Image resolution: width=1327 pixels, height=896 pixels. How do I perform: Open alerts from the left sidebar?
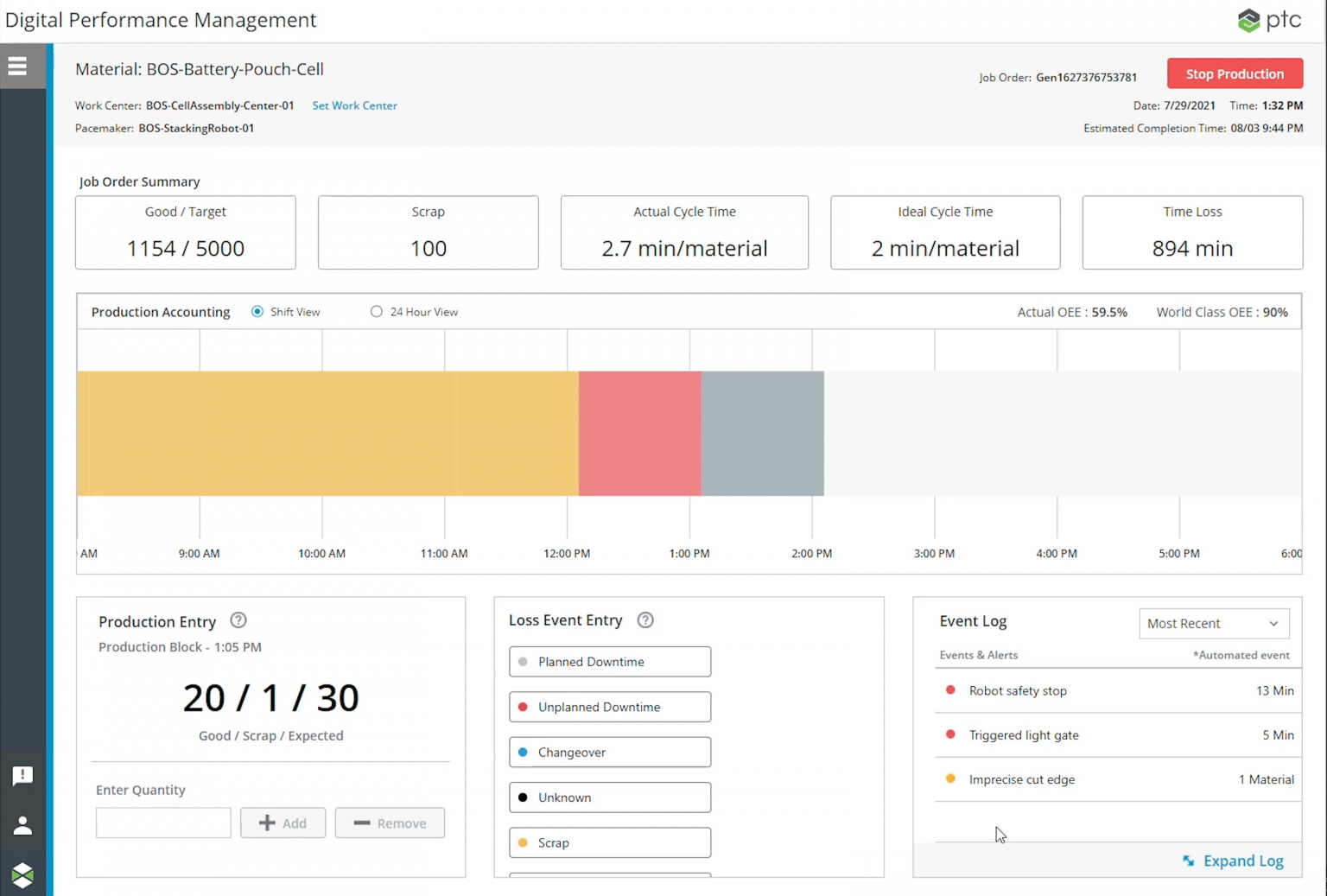[x=22, y=776]
